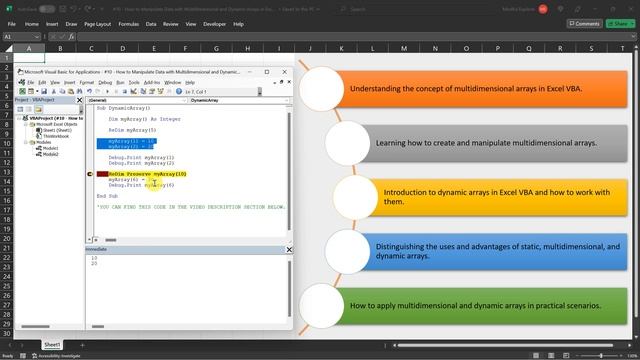The width and height of the screenshot is (640, 360).
Task: Select column header M in worksheet
Action: coord(404,48)
